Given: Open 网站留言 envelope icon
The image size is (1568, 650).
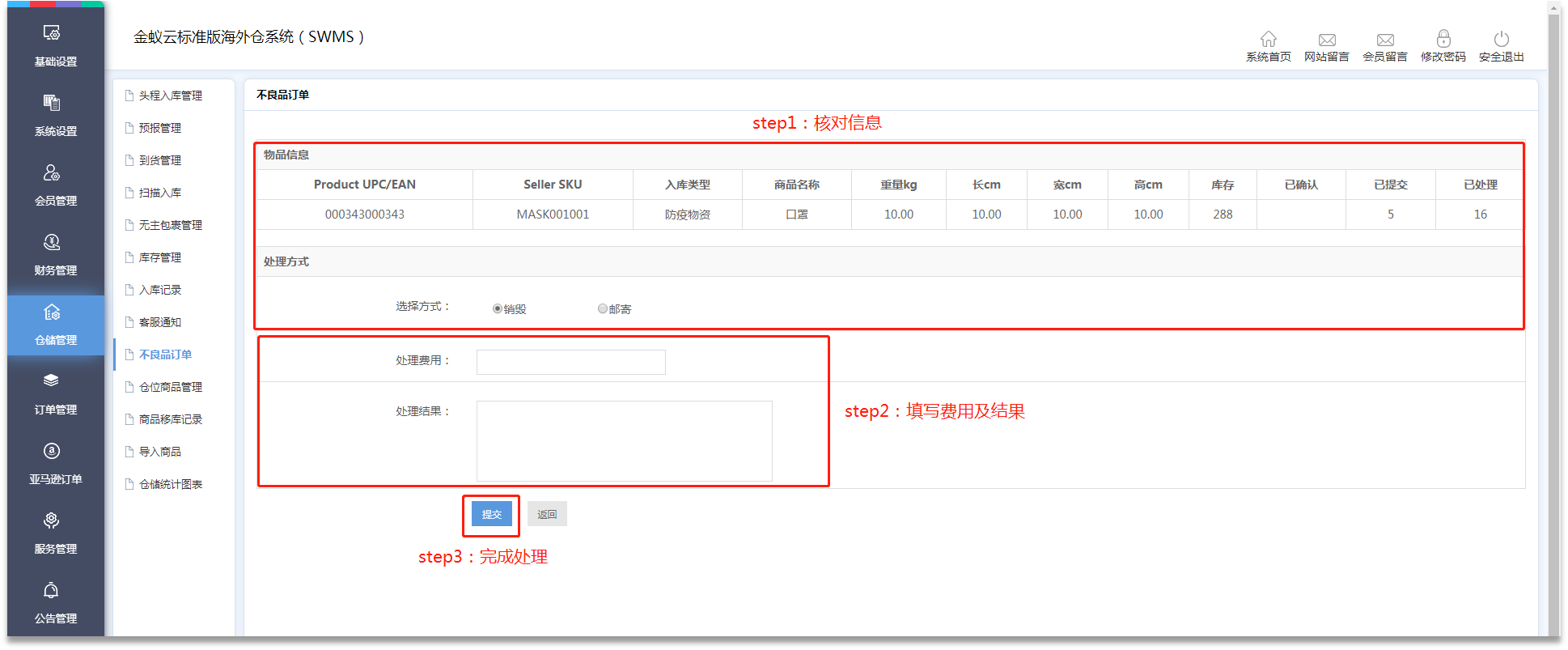Looking at the screenshot, I should tap(1326, 40).
